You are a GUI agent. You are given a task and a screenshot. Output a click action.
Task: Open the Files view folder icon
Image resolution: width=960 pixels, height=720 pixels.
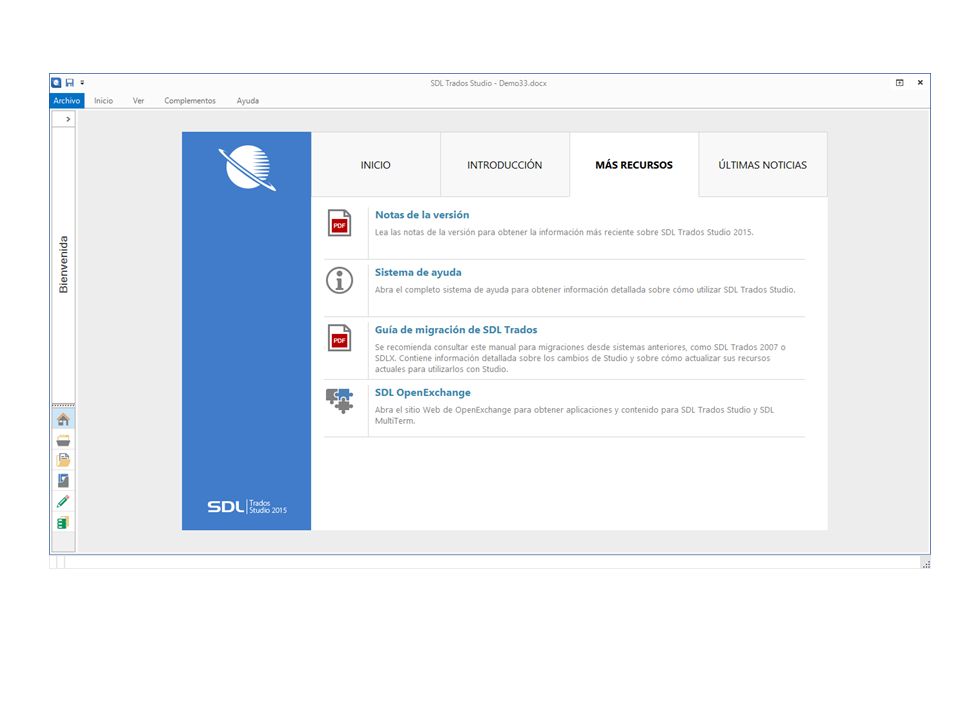pyautogui.click(x=63, y=460)
